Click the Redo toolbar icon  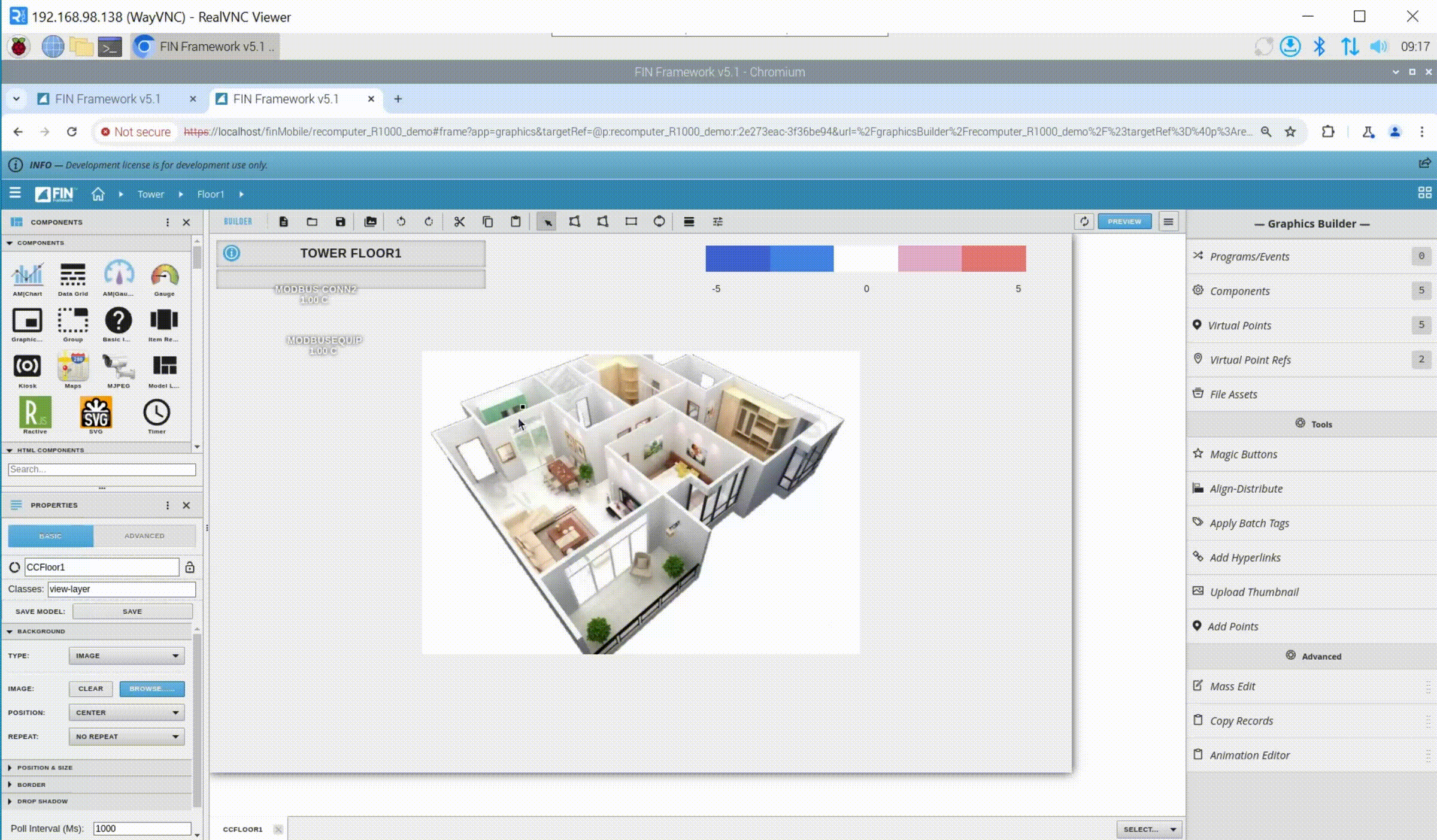[429, 222]
